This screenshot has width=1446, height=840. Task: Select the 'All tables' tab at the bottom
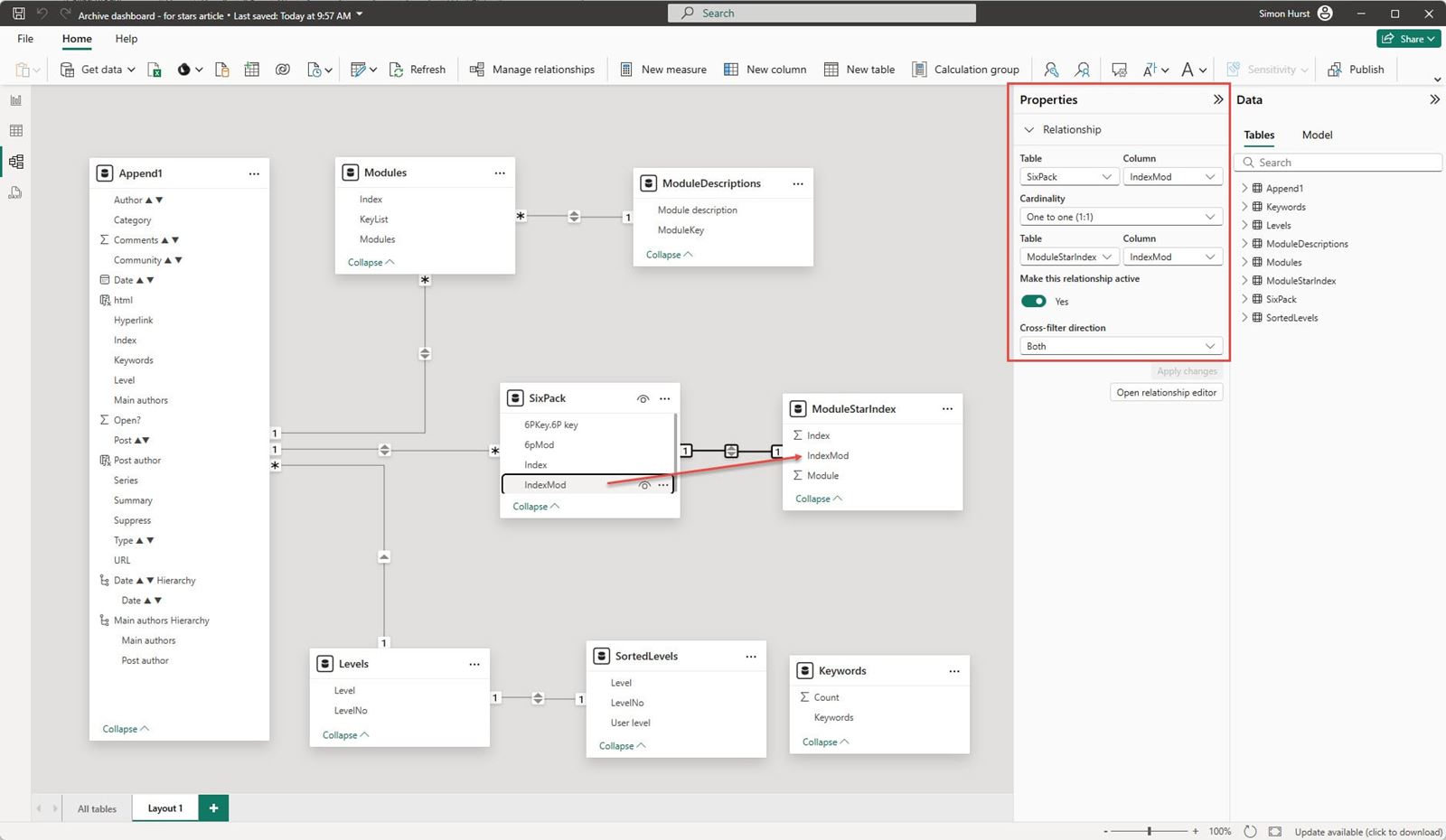point(97,807)
